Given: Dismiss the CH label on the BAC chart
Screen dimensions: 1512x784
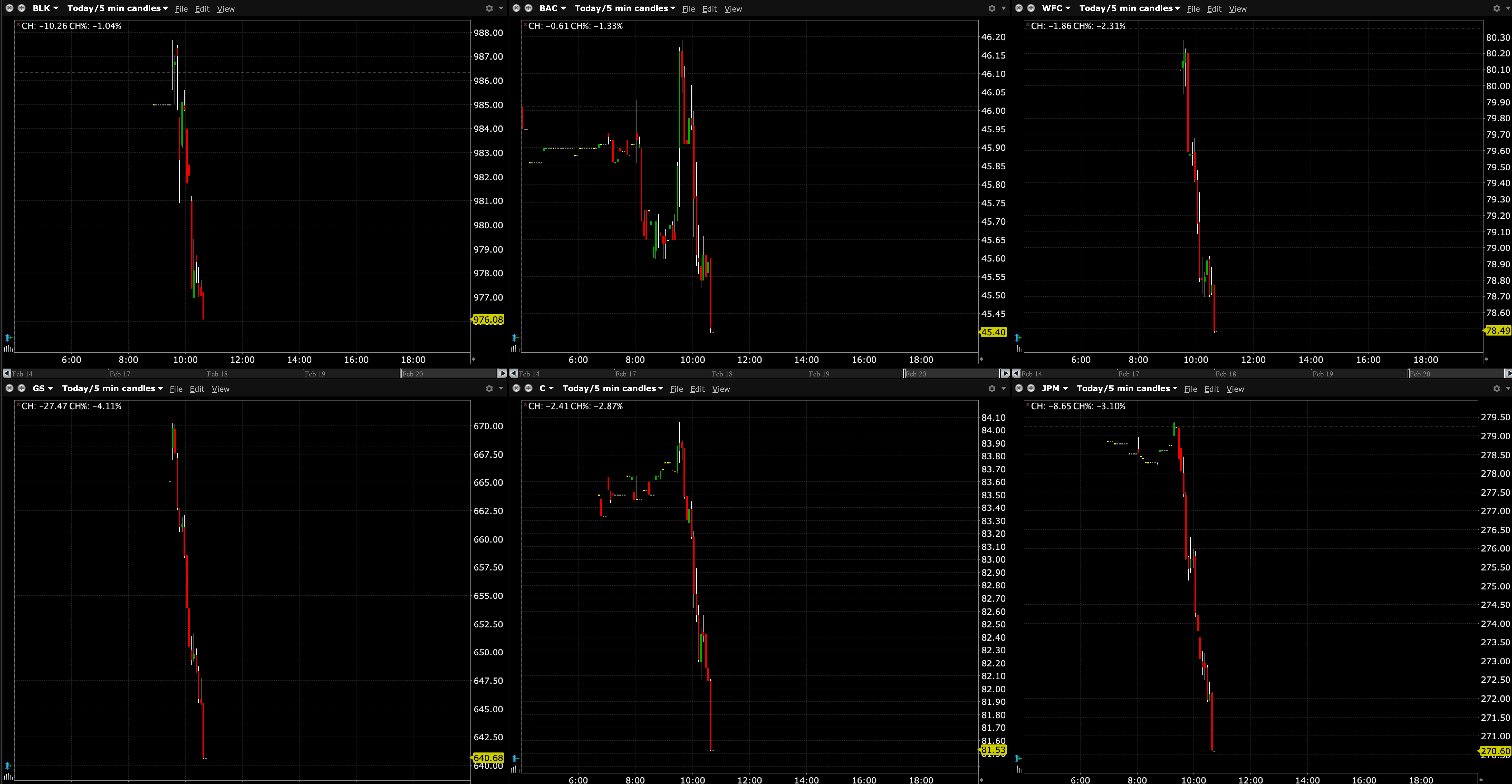Looking at the screenshot, I should pyautogui.click(x=525, y=25).
